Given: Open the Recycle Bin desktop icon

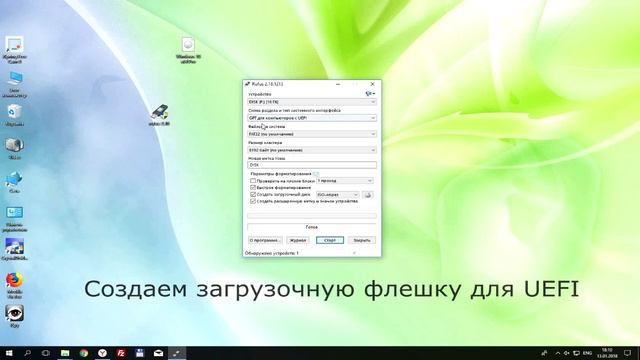Looking at the screenshot, I should [14, 116].
